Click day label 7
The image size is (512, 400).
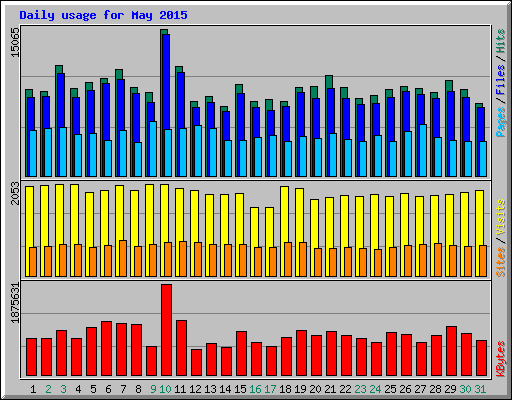pyautogui.click(x=123, y=389)
